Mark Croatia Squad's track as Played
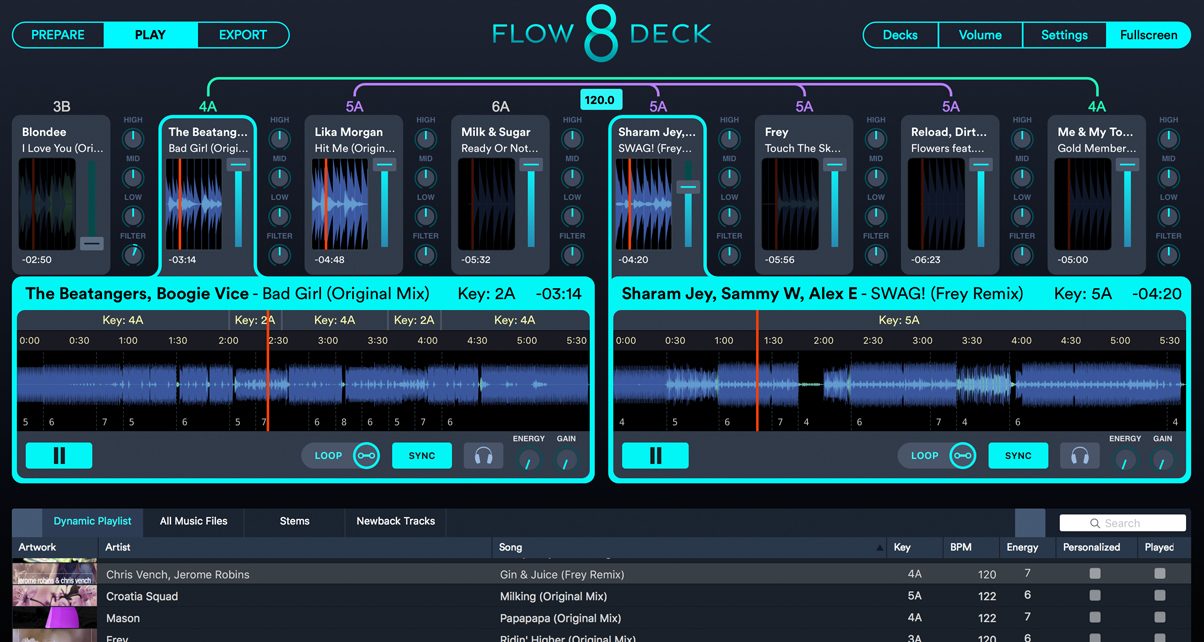 [x=1161, y=596]
